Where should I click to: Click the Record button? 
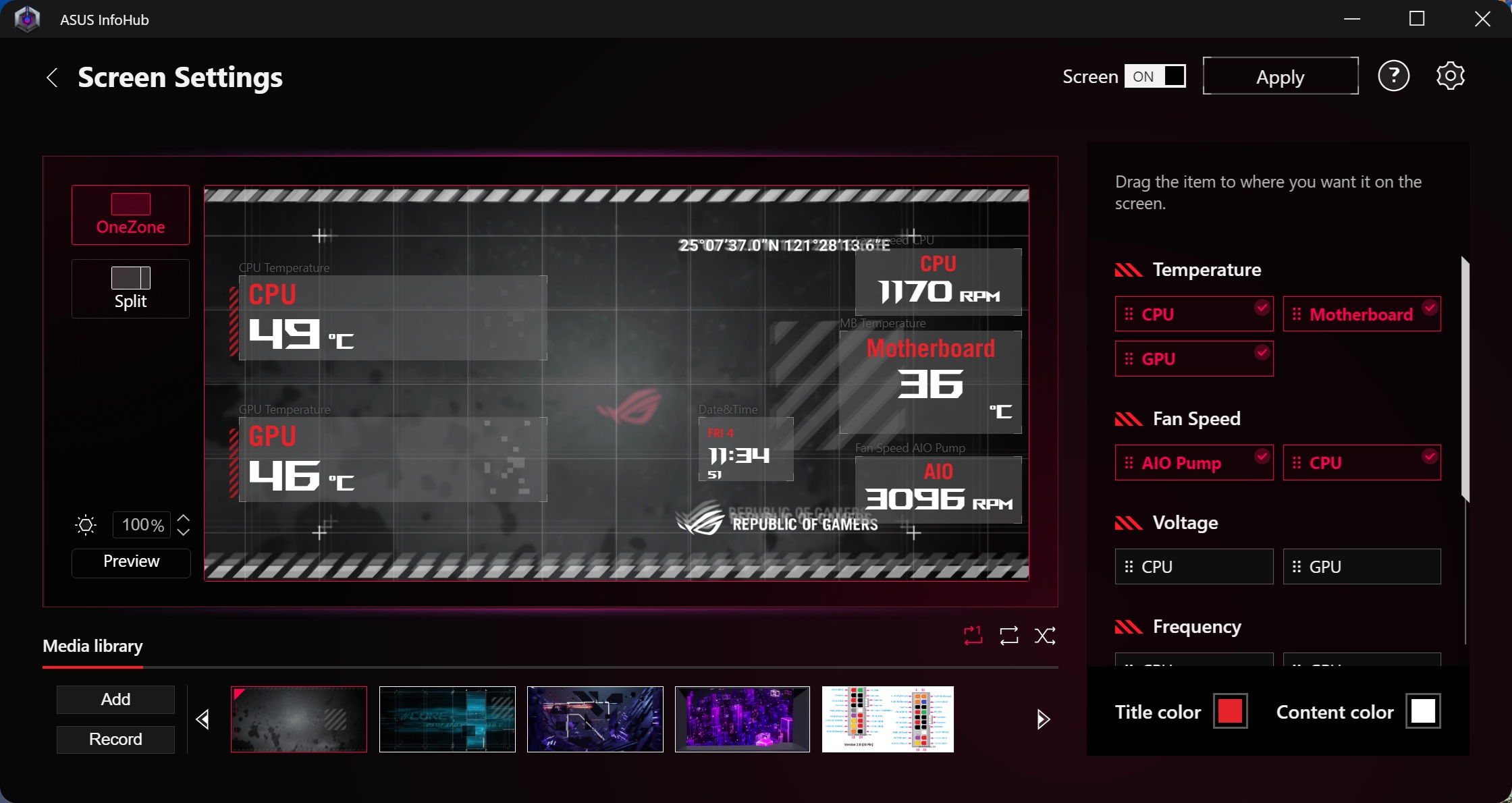pyautogui.click(x=115, y=740)
